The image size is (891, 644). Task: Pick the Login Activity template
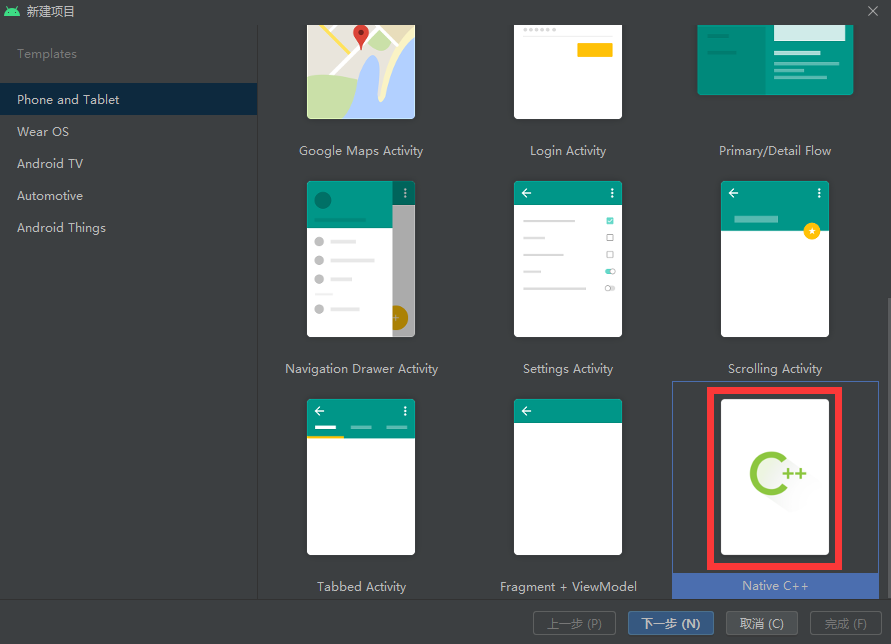(568, 72)
